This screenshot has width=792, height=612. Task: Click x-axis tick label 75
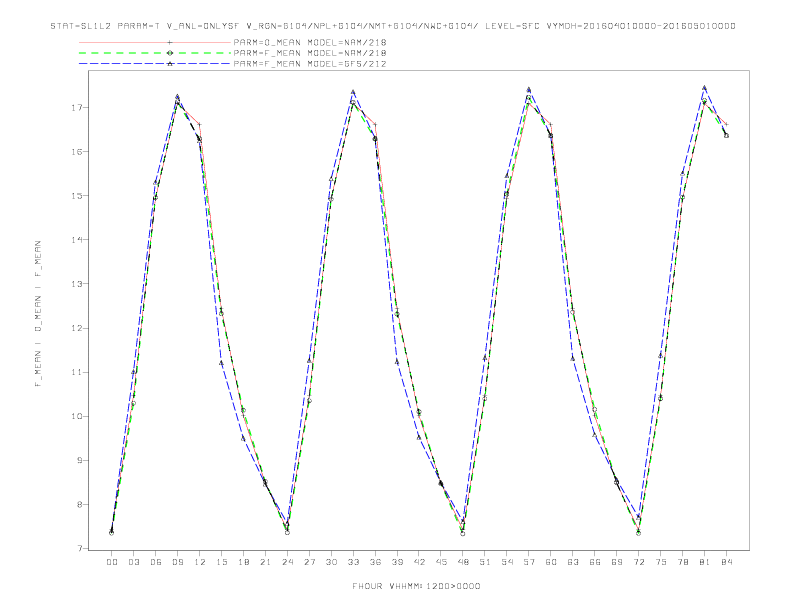[661, 562]
